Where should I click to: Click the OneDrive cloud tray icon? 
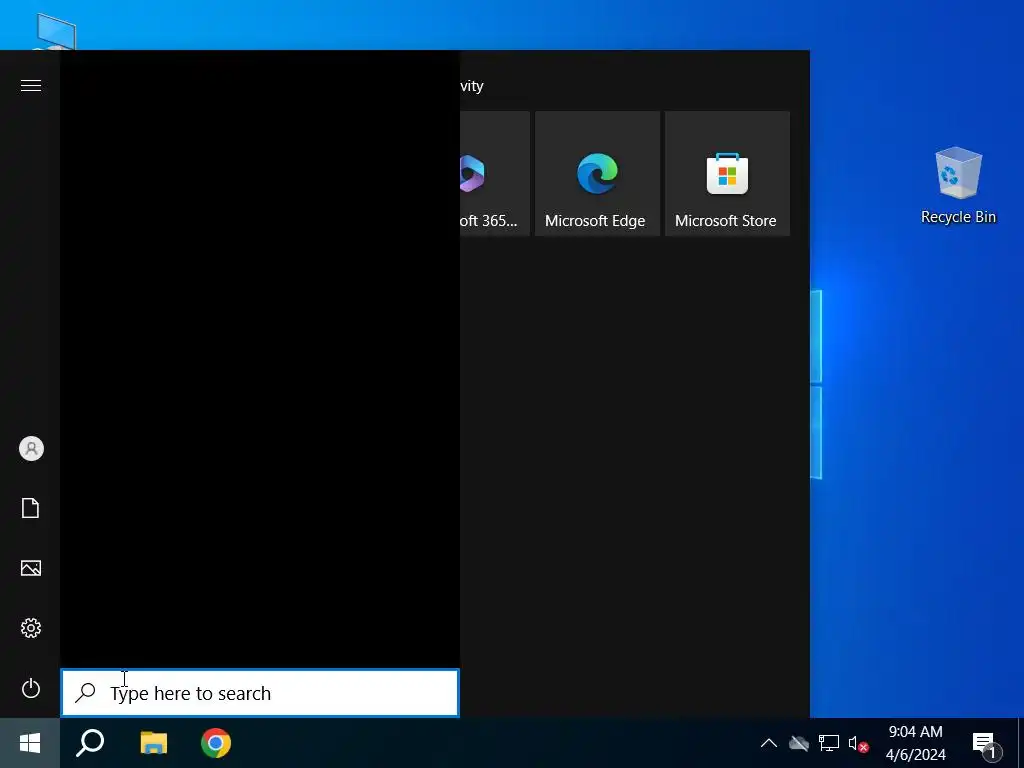point(799,743)
